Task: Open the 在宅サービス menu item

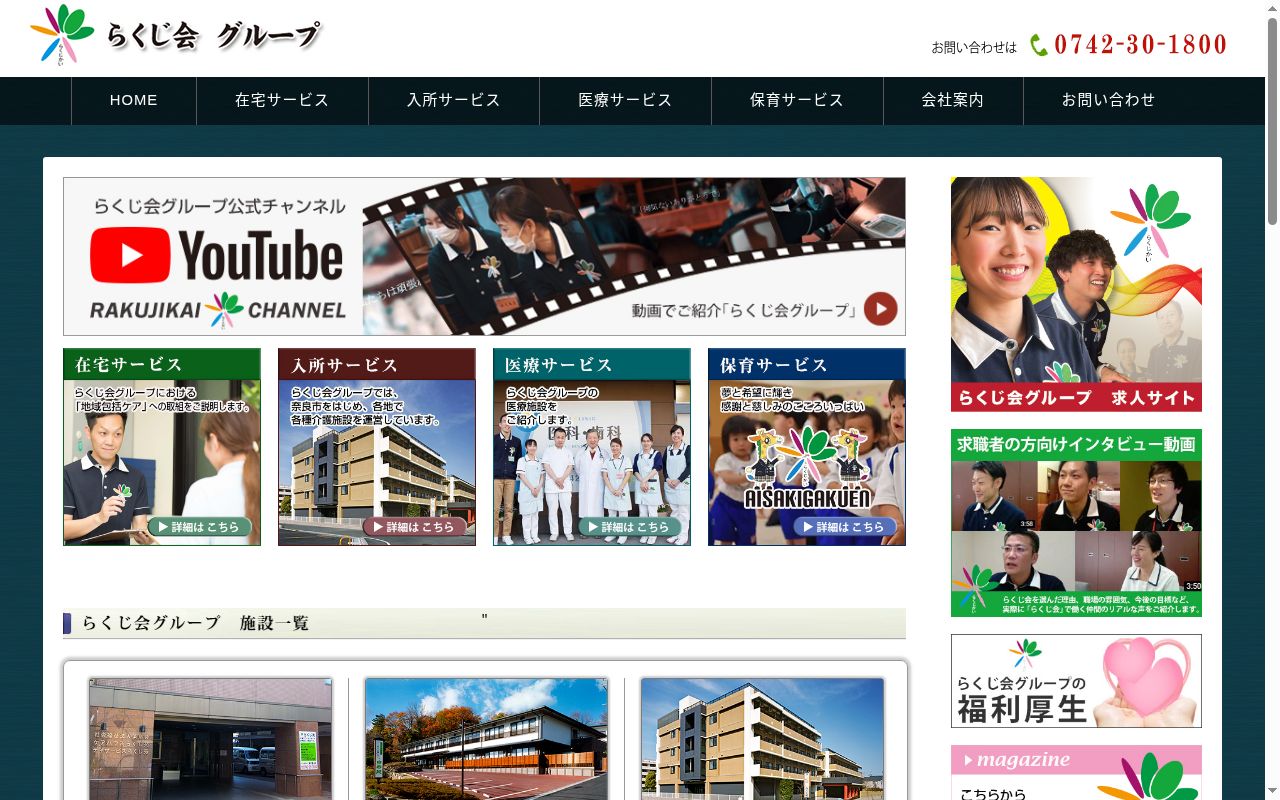Action: coord(282,100)
